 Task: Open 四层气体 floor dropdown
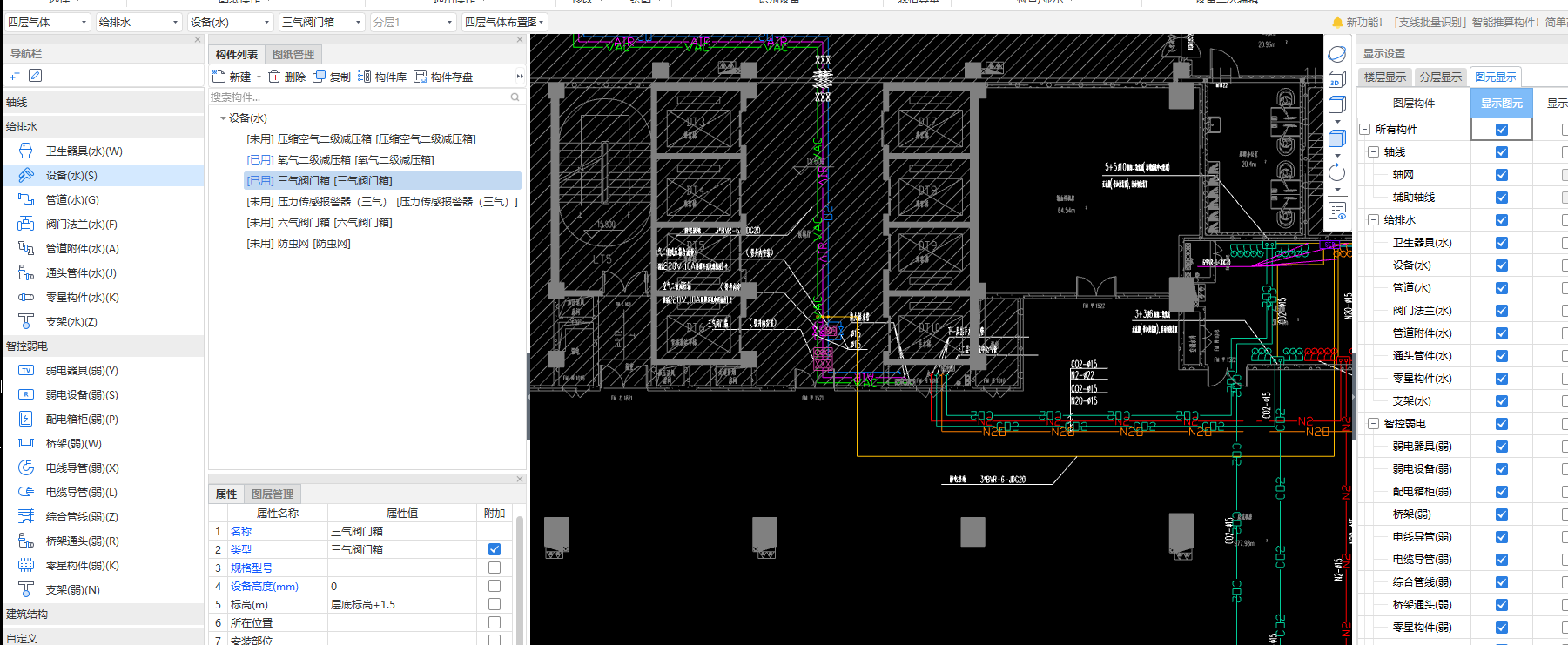[x=47, y=22]
